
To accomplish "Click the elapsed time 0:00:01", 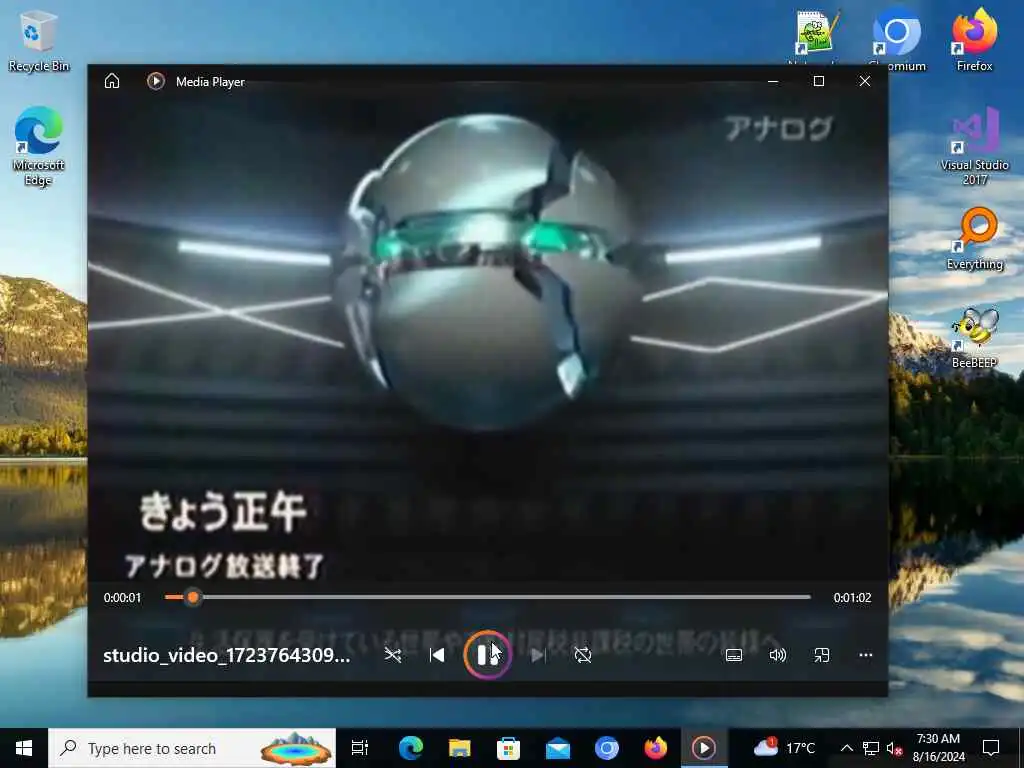I will click(x=122, y=598).
